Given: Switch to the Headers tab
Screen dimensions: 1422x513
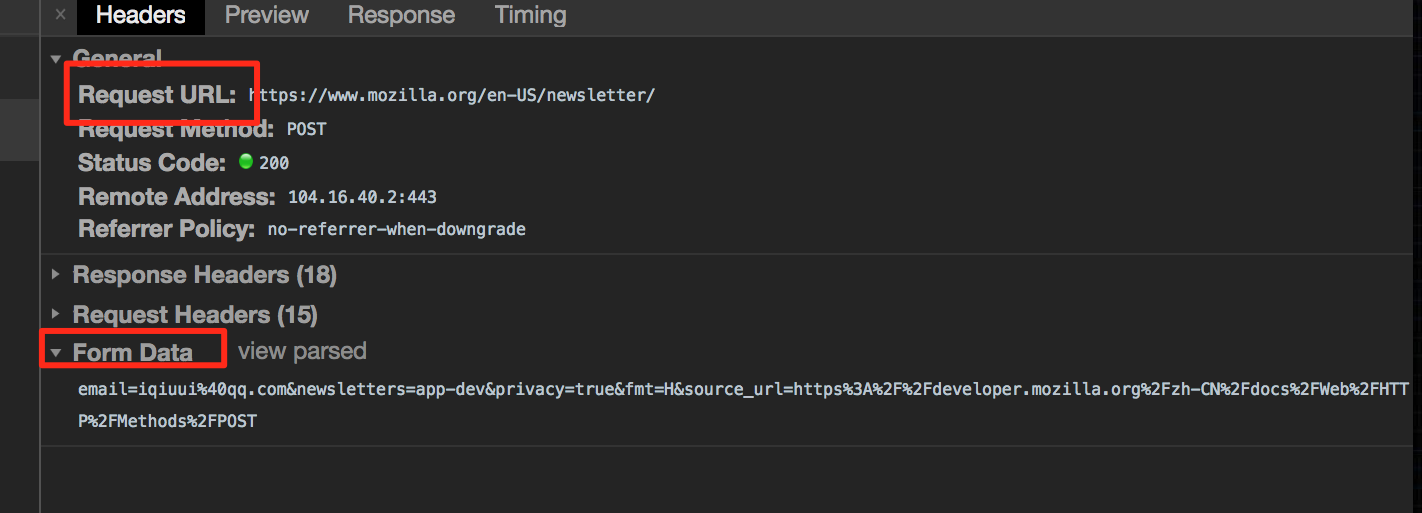Looking at the screenshot, I should coord(141,16).
